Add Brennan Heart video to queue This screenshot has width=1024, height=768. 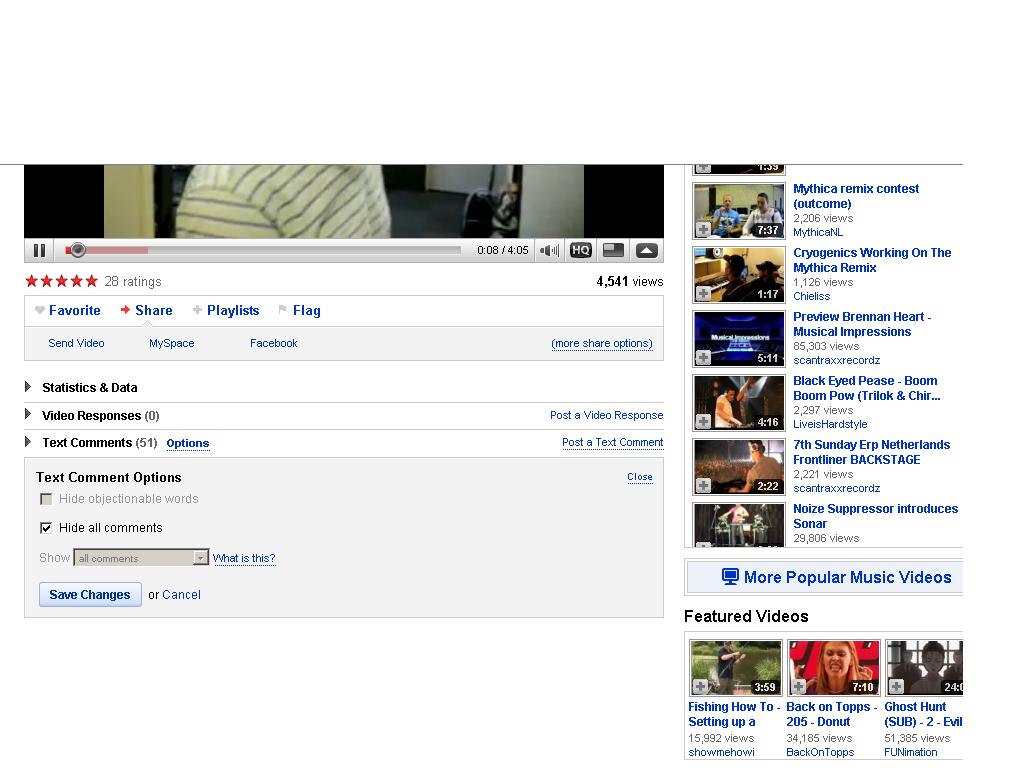click(x=703, y=358)
